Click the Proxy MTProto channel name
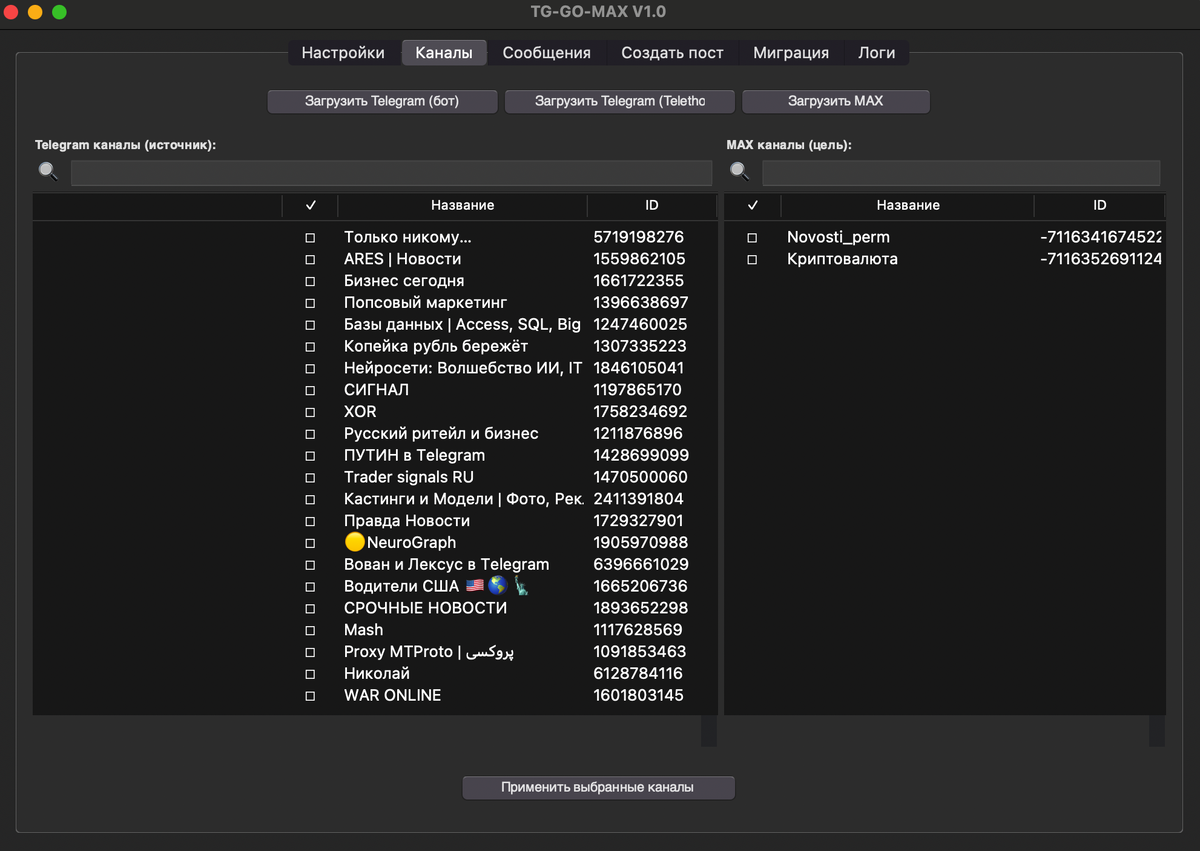The height and width of the screenshot is (851, 1200). pyautogui.click(x=430, y=652)
